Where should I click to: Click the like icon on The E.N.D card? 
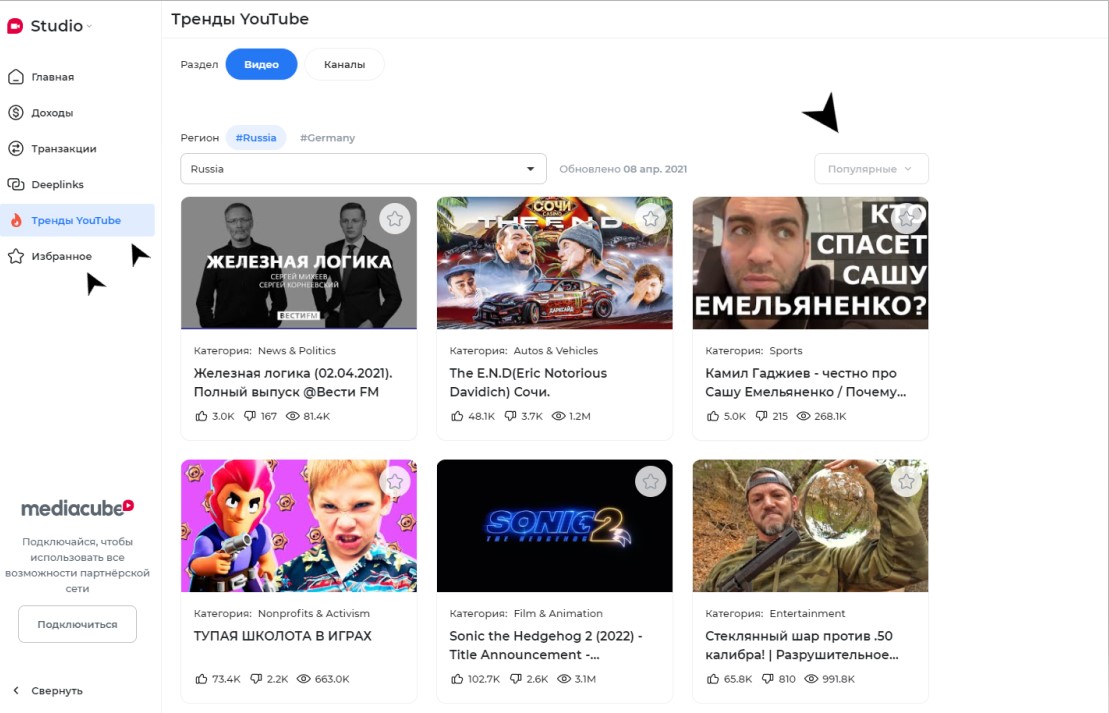coord(458,416)
